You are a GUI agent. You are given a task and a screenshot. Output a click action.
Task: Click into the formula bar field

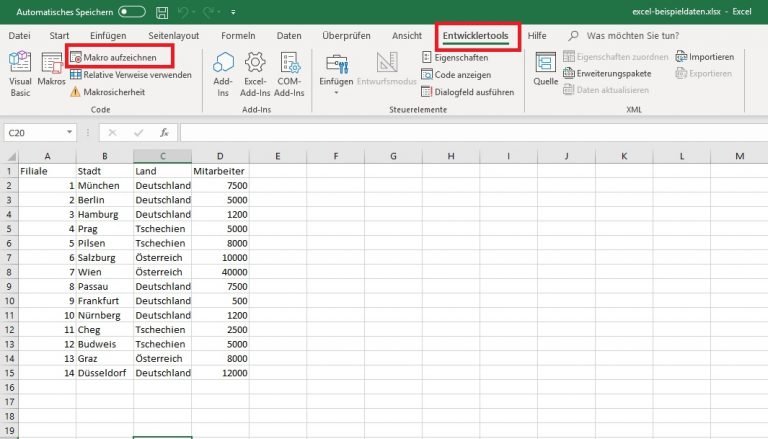tap(474, 133)
